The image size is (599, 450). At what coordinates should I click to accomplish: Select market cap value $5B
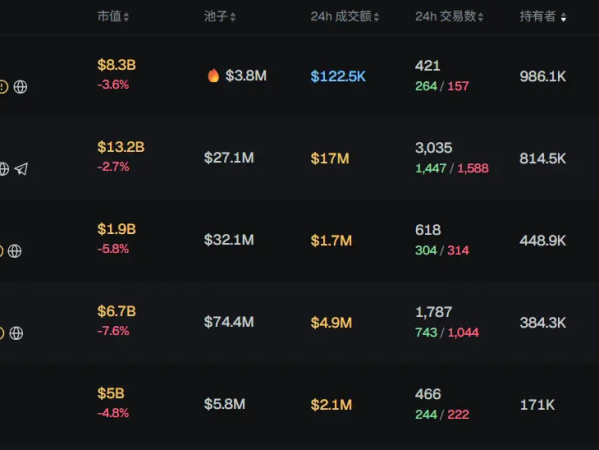(111, 393)
